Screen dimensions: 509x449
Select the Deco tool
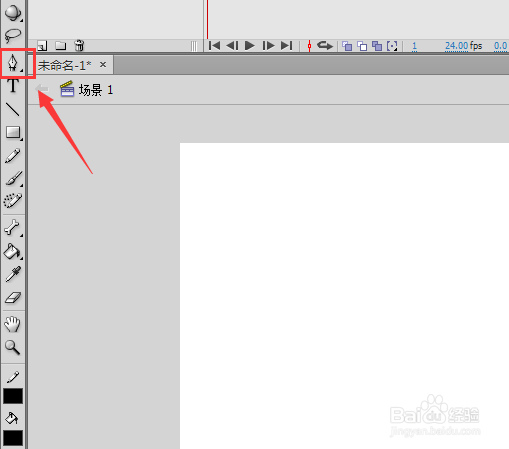[x=13, y=201]
